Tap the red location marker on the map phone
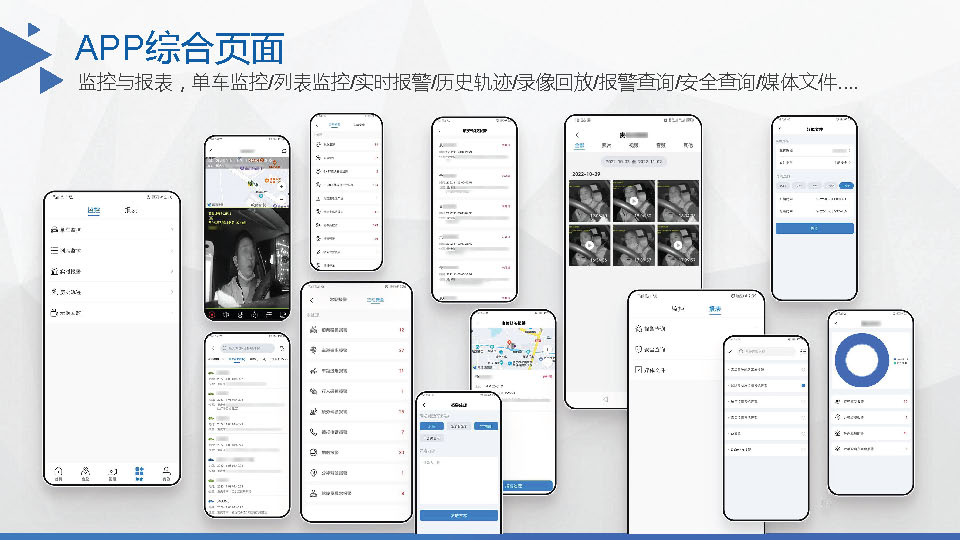Image resolution: width=960 pixels, height=540 pixels. (509, 344)
